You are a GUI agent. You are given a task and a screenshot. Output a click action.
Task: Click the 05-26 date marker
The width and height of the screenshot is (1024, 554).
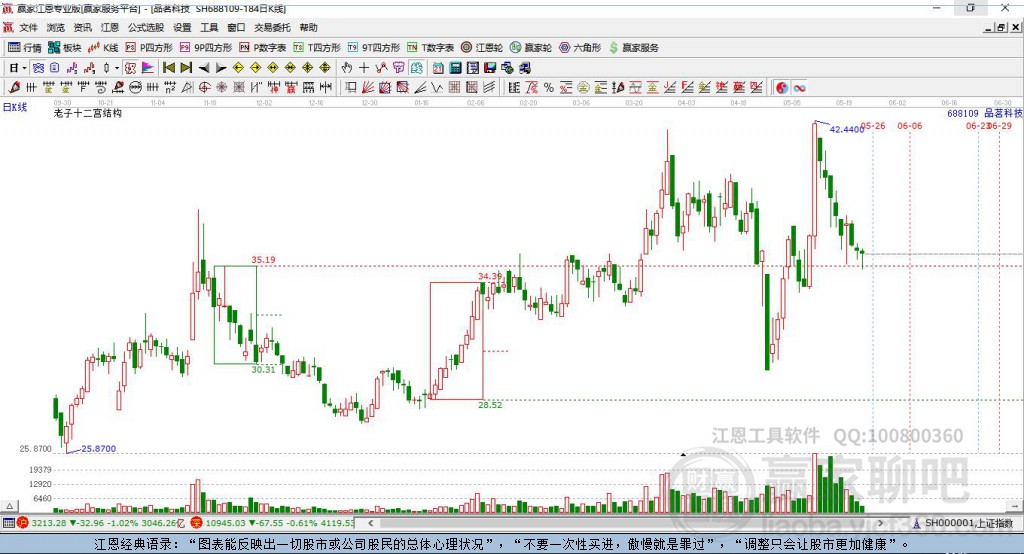pos(874,125)
